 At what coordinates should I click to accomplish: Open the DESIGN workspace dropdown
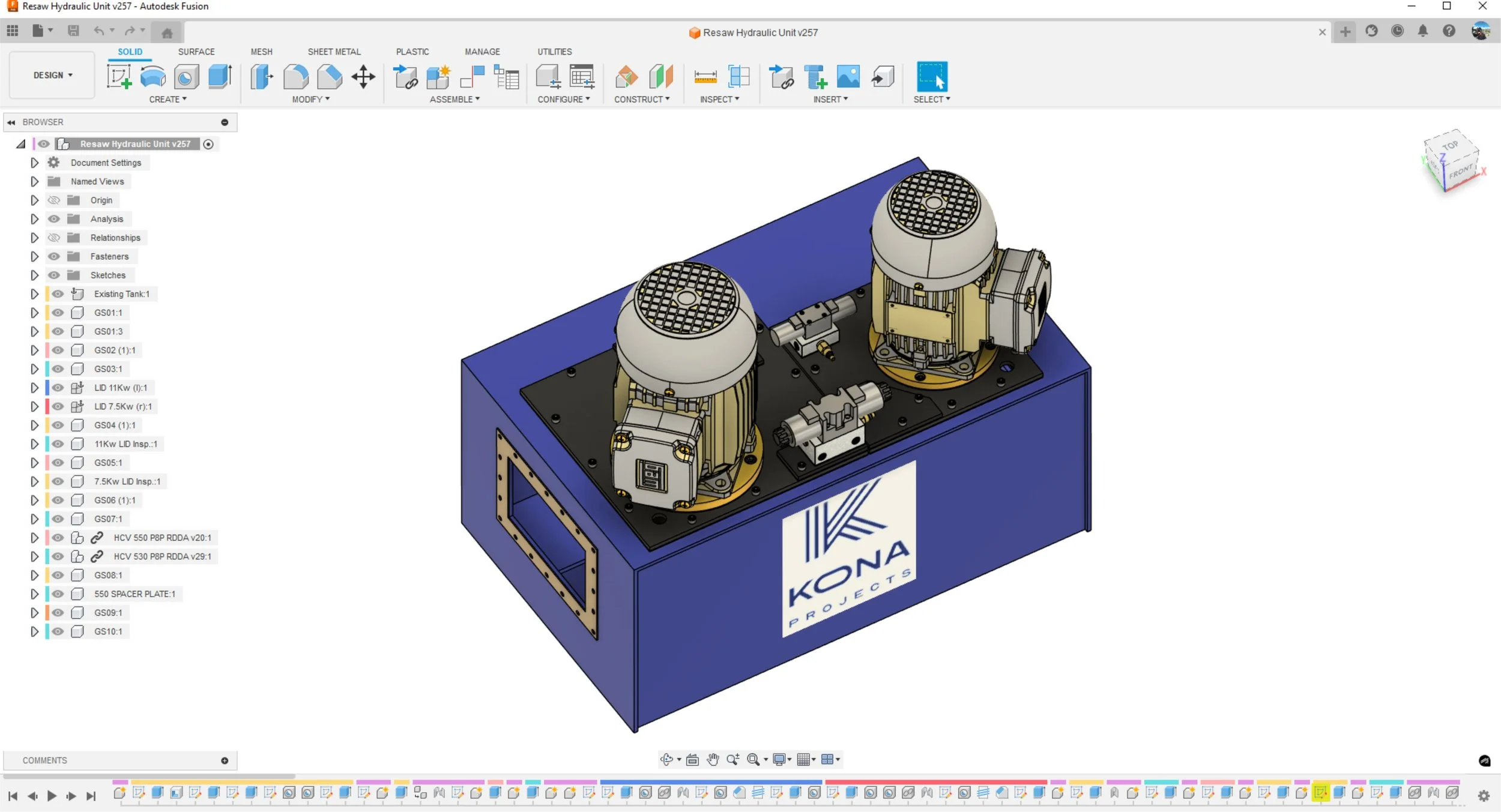point(53,75)
